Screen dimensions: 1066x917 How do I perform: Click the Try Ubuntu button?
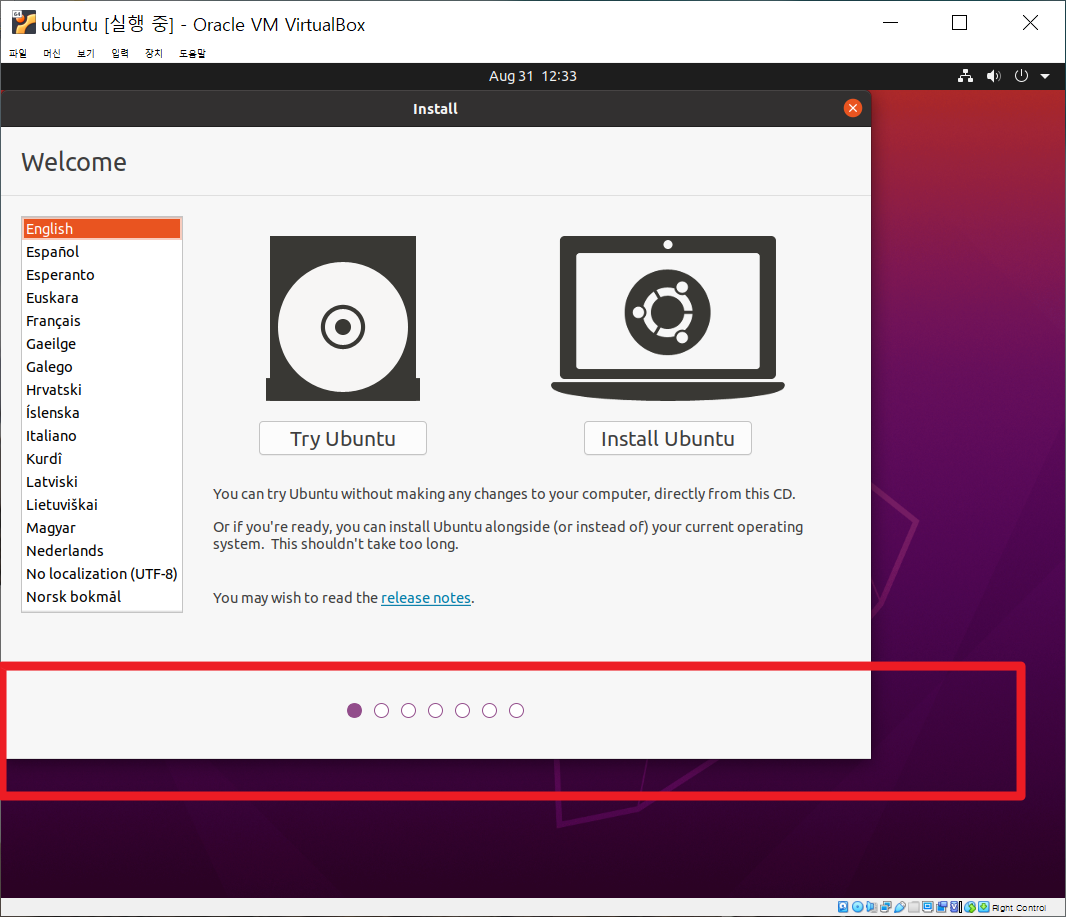tap(343, 438)
